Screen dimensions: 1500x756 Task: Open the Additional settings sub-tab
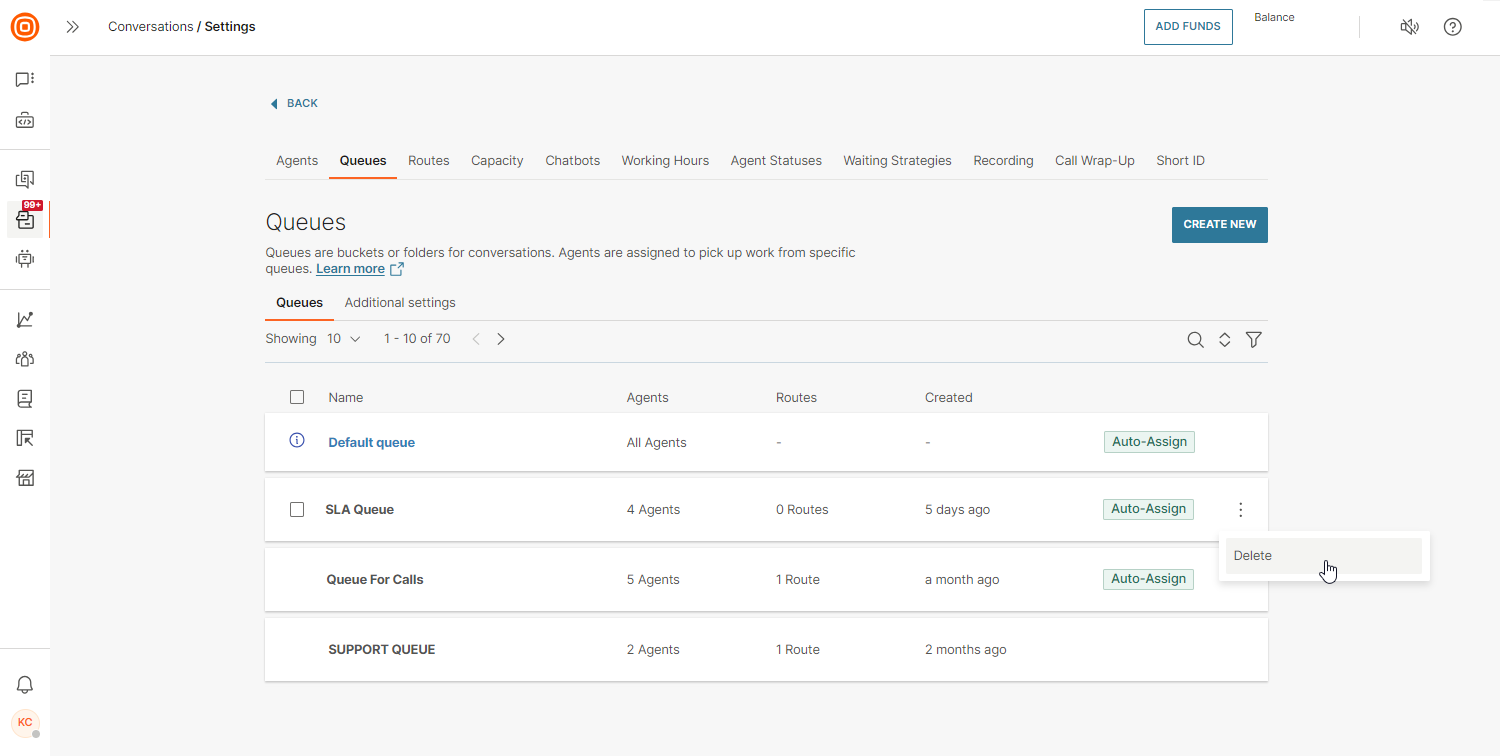400,302
